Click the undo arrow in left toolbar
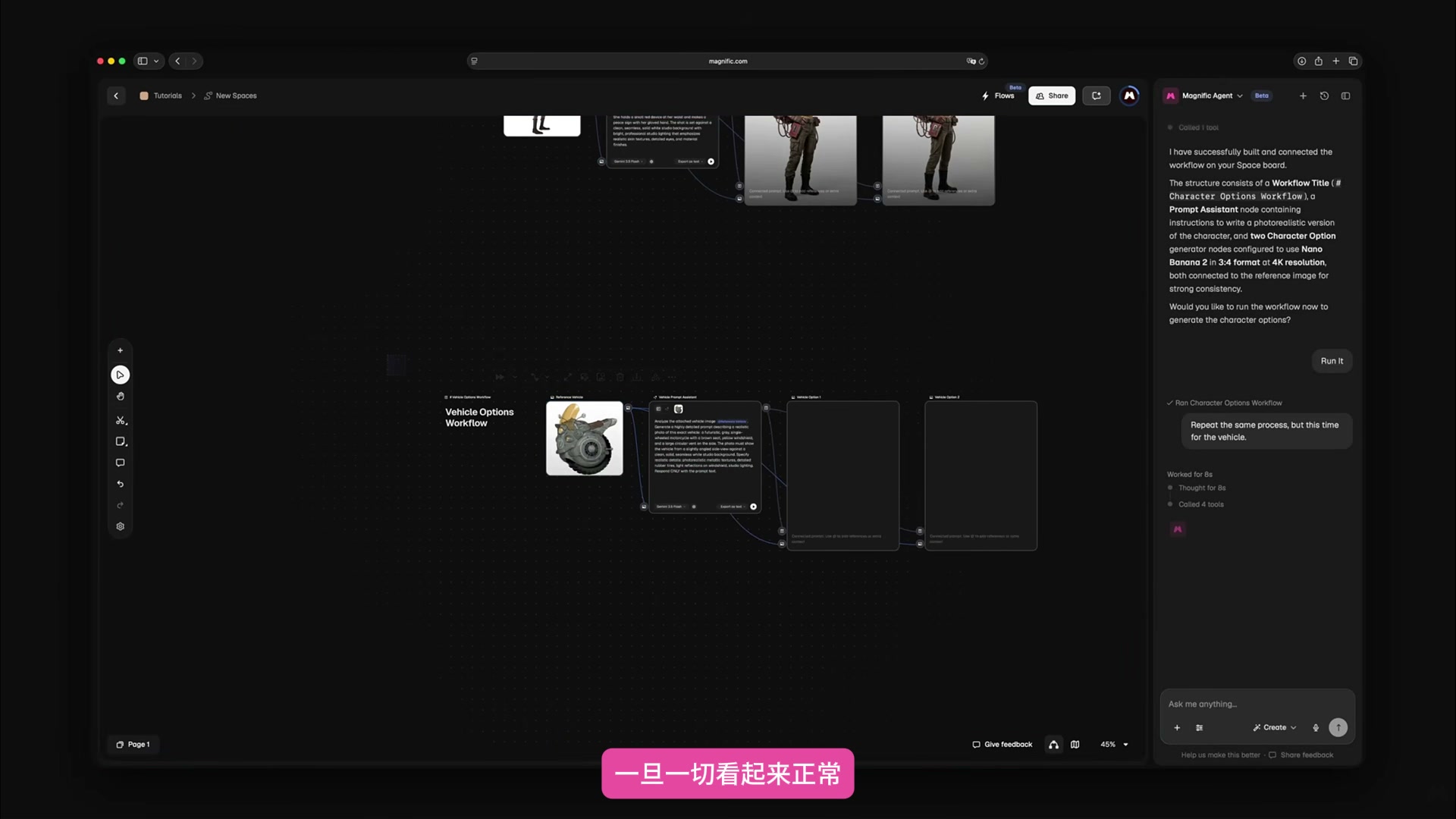Viewport: 1456px width, 819px height. 120,484
